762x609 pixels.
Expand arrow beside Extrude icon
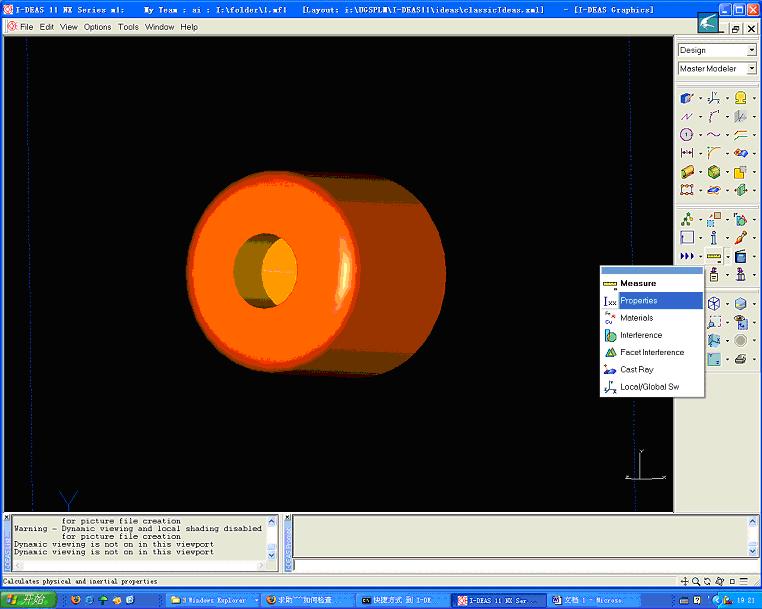click(700, 172)
